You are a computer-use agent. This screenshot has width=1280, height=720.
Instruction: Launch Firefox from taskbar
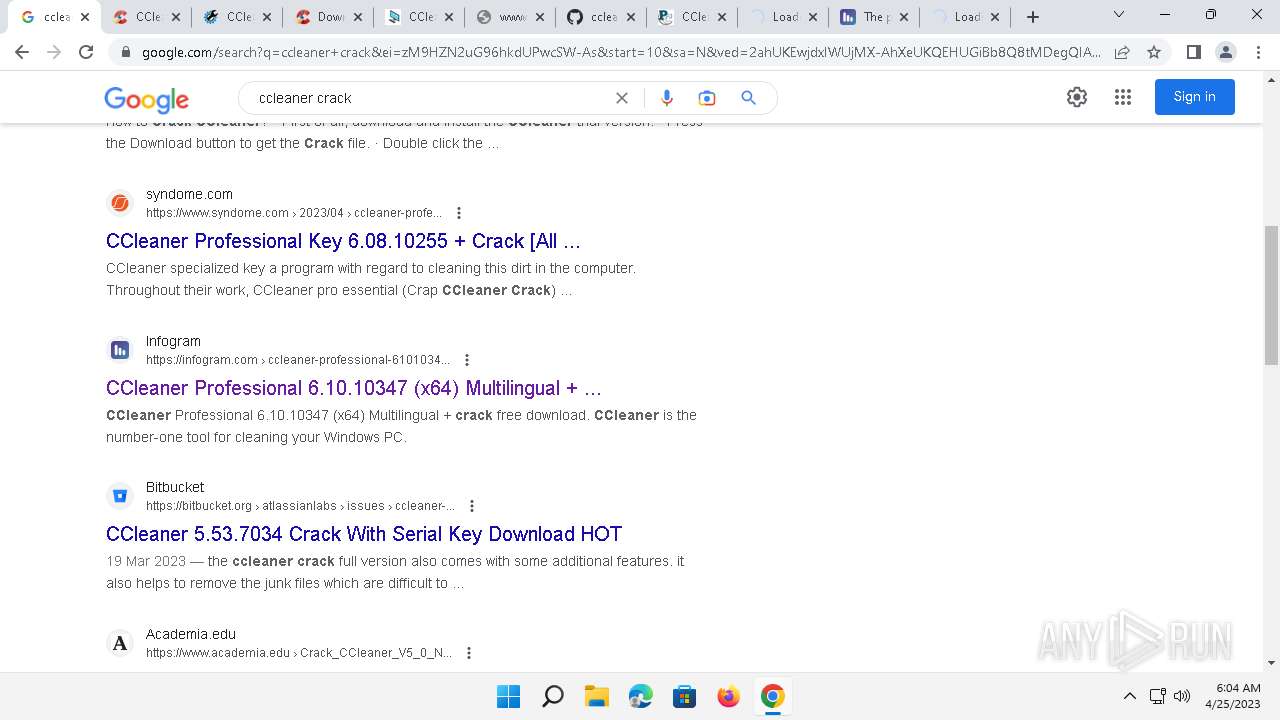tap(728, 696)
